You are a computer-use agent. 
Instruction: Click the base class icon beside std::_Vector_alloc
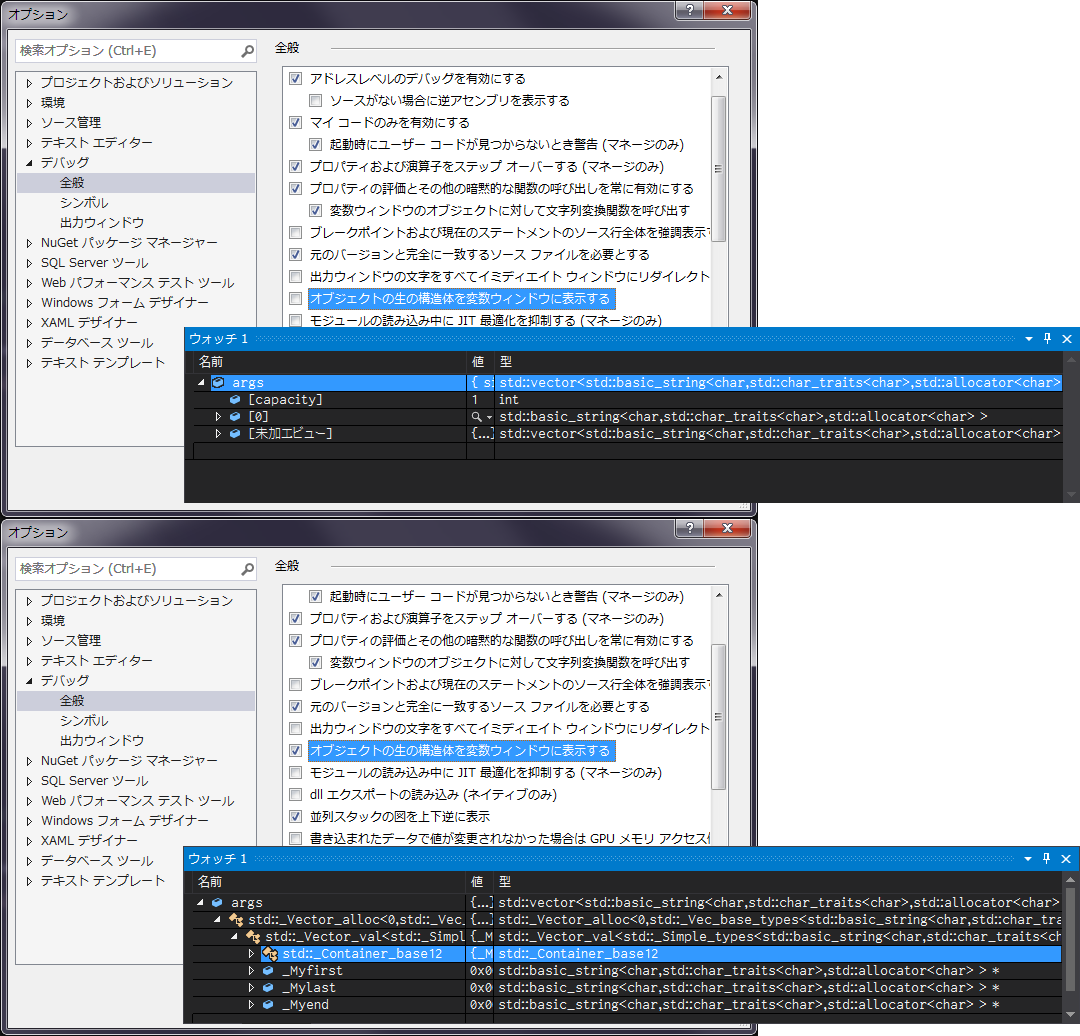point(235,919)
